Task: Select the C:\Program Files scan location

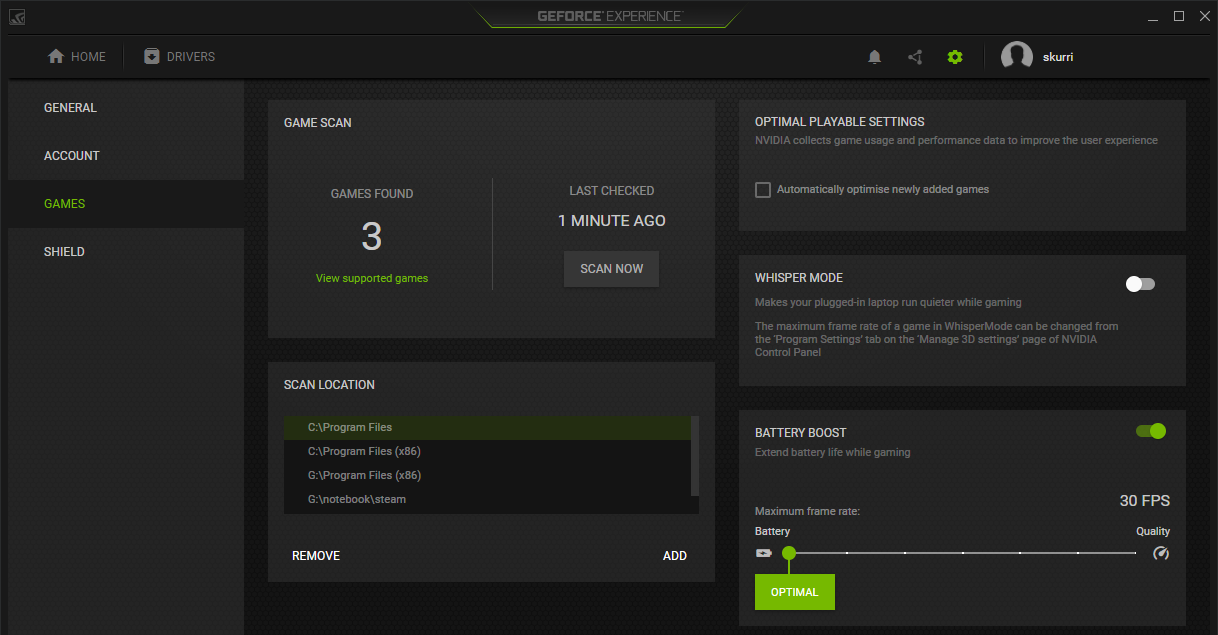Action: pyautogui.click(x=487, y=428)
